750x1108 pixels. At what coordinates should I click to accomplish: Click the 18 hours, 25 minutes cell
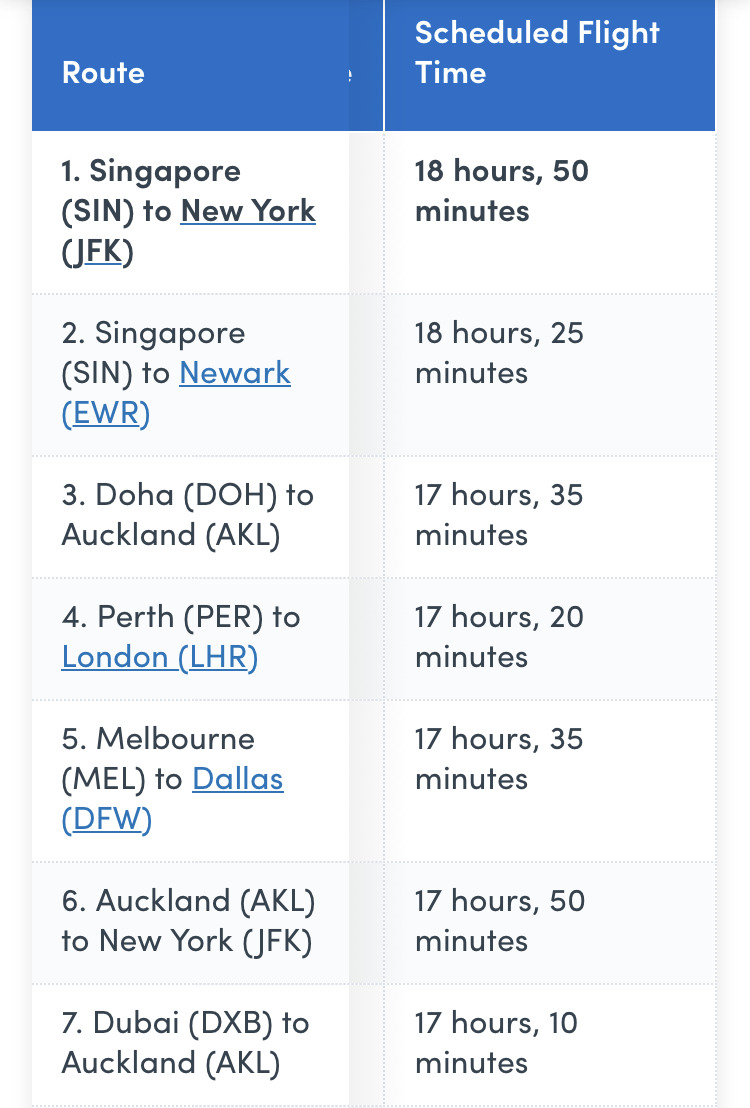point(550,375)
